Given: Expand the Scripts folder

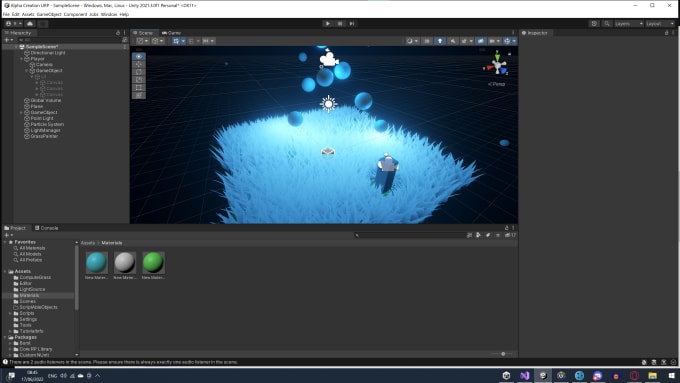Looking at the screenshot, I should point(10,313).
